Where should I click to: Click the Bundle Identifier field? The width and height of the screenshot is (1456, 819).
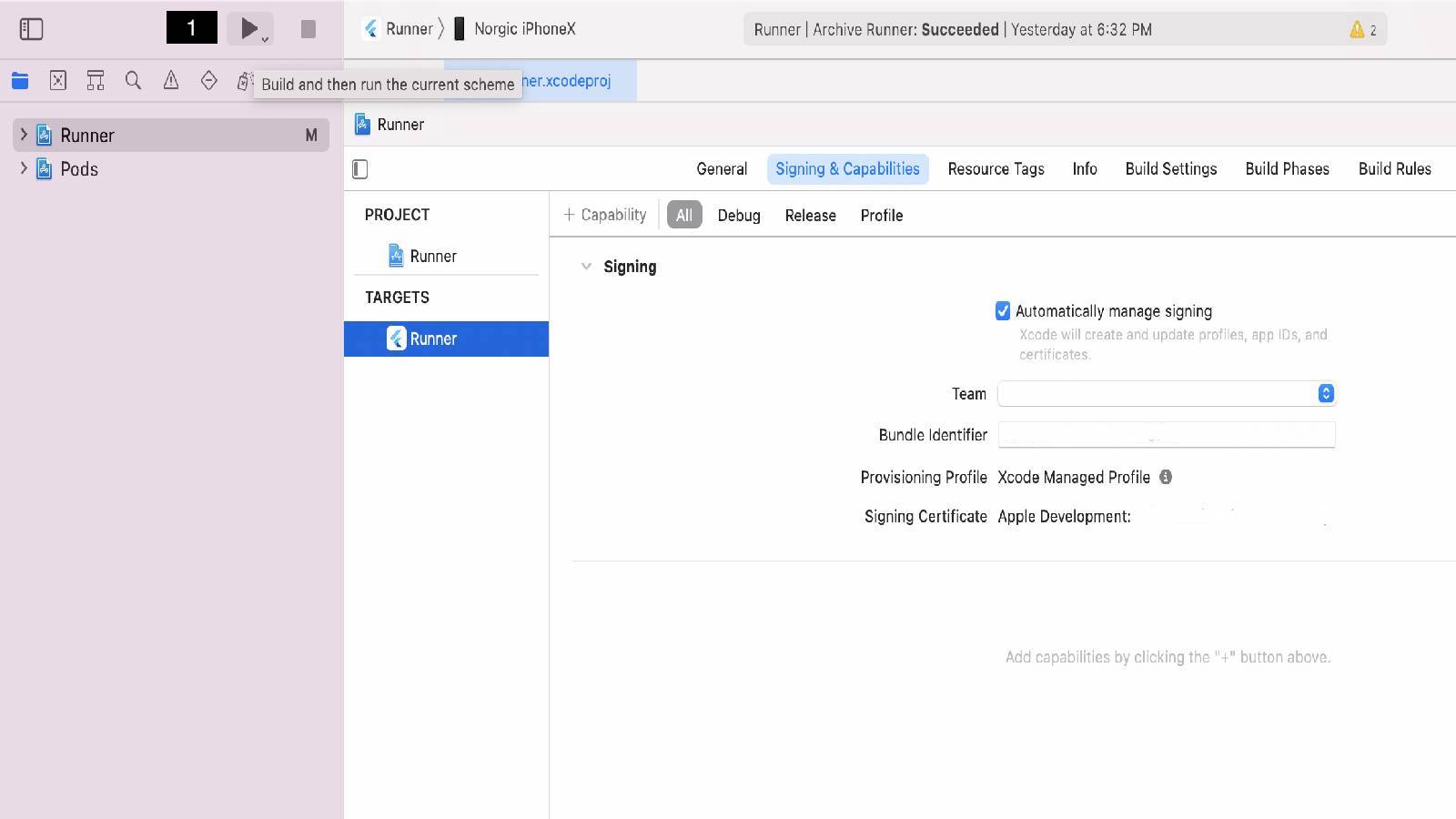1167,435
